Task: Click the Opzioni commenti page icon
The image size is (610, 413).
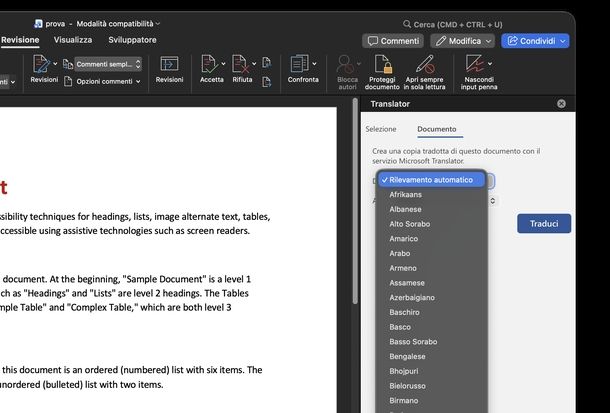Action: 68,81
